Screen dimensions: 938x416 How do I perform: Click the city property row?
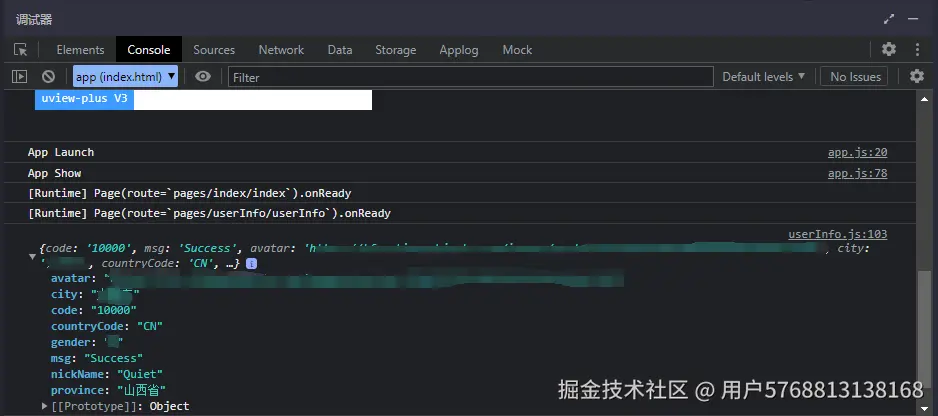click(95, 294)
